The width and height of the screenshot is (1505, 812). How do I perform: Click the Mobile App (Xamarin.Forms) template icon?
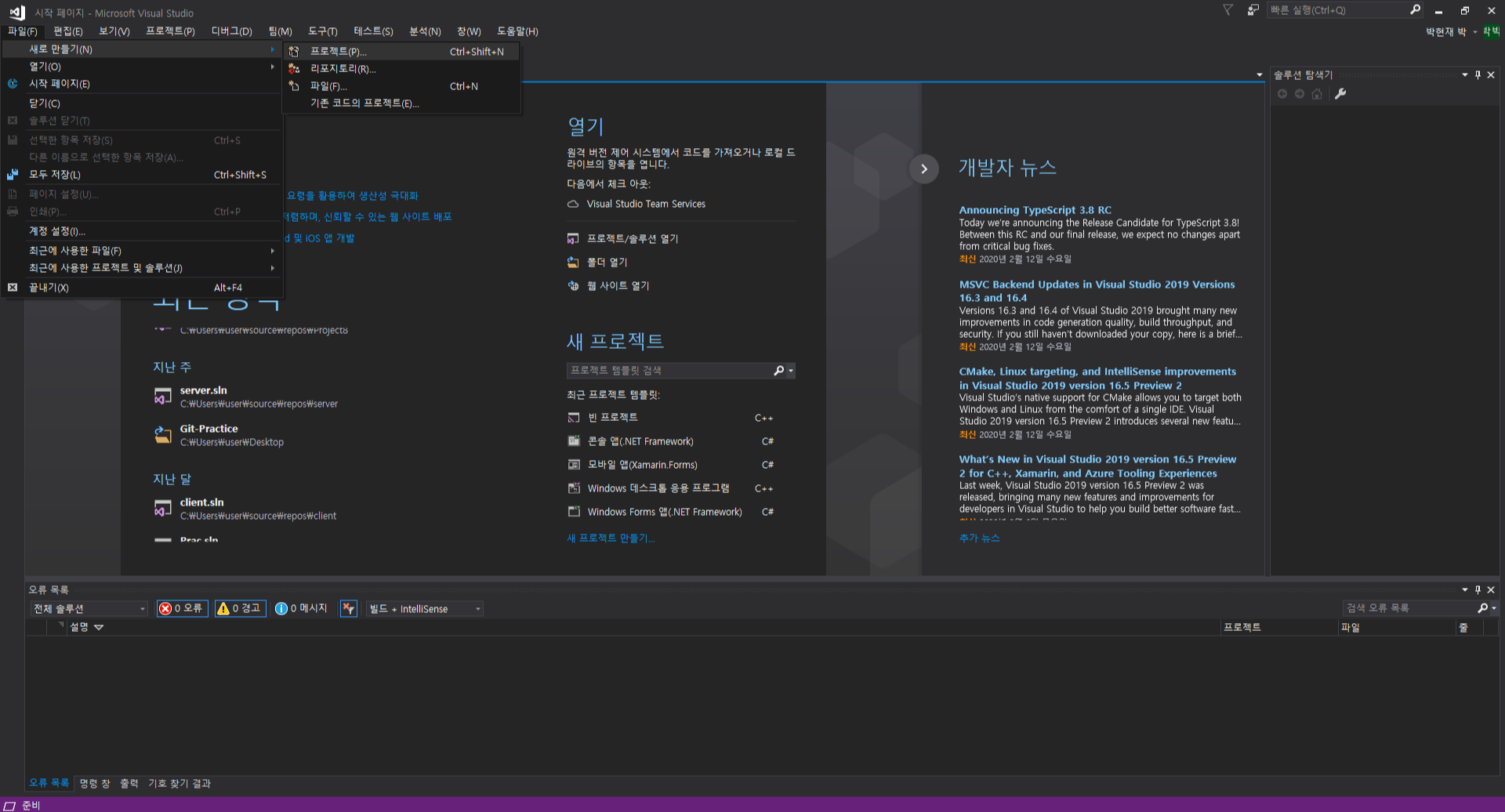point(574,465)
